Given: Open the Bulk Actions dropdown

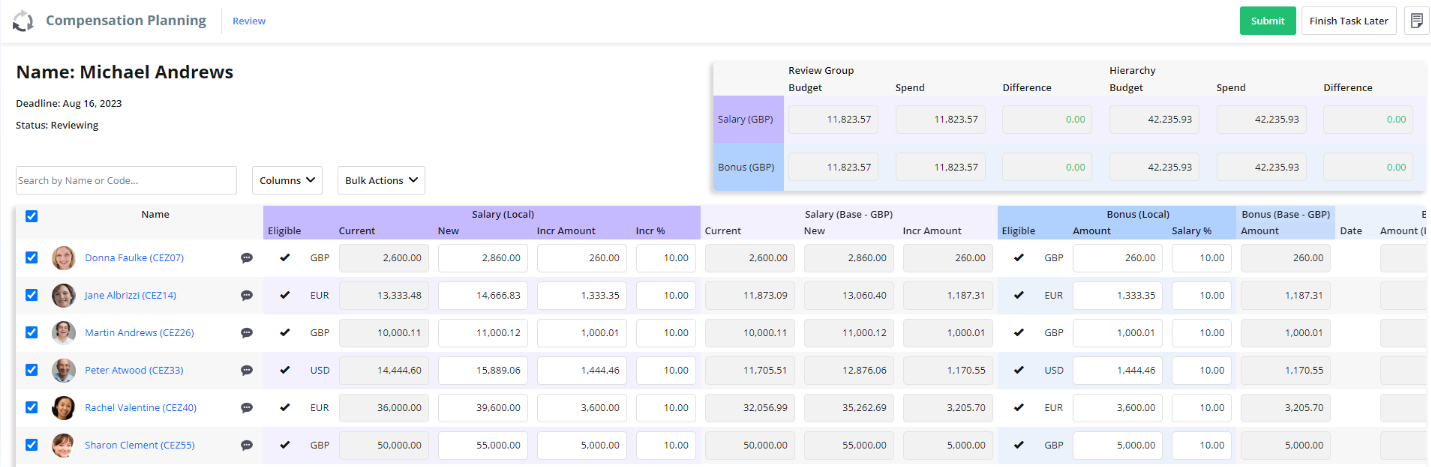Looking at the screenshot, I should (x=381, y=181).
